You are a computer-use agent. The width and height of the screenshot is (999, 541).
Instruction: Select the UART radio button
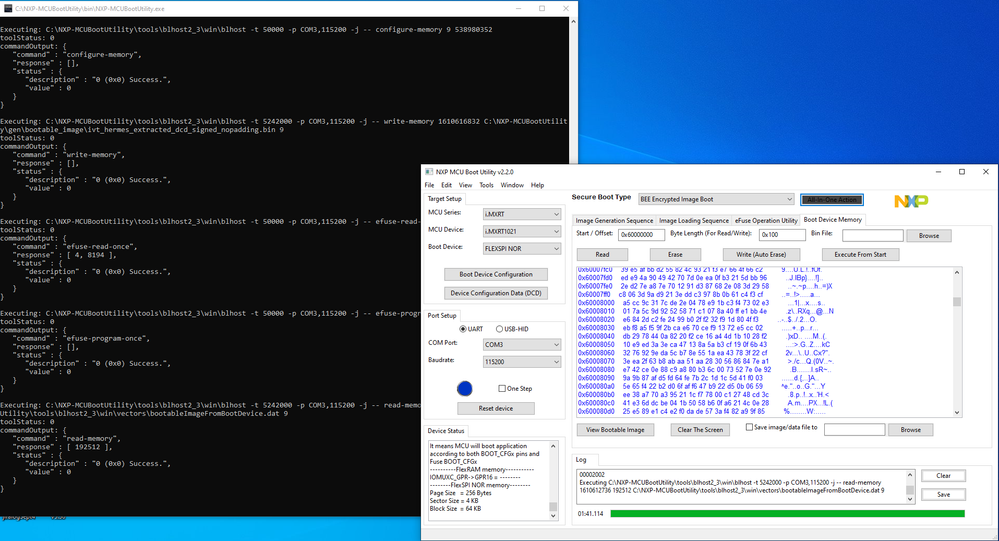(463, 329)
